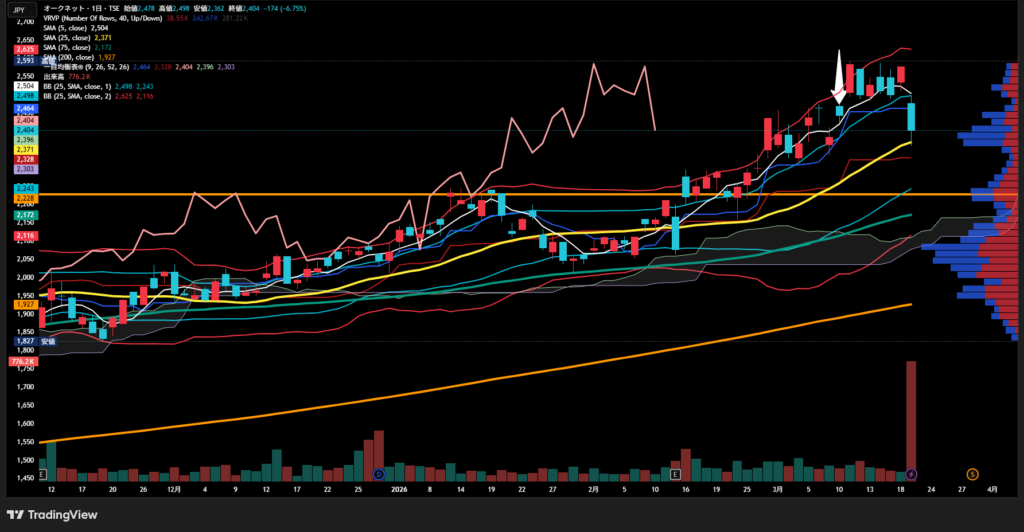
Task: Click the red 2,625 price label
Action: pyautogui.click(x=25, y=48)
